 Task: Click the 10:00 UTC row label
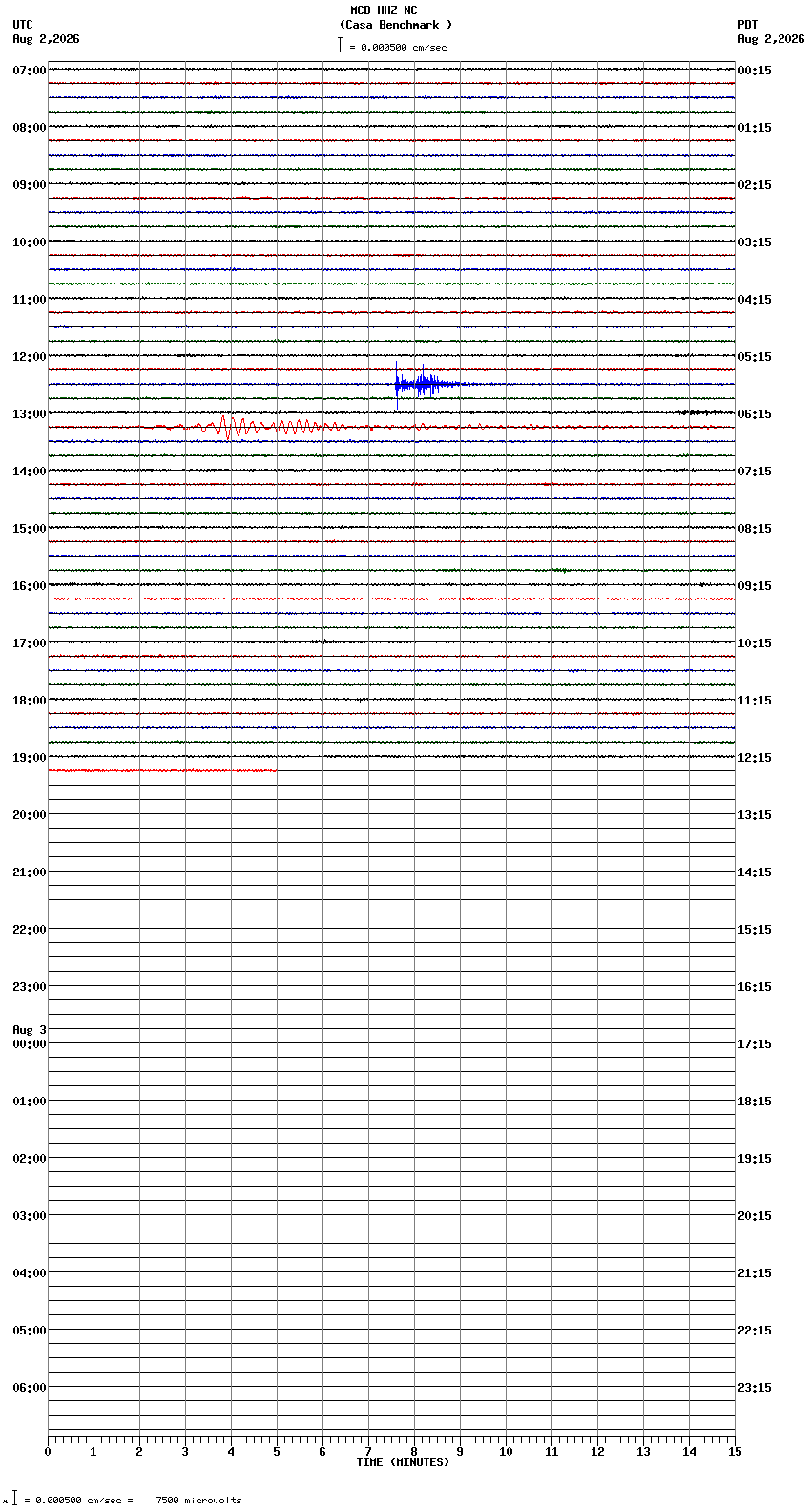click(30, 242)
